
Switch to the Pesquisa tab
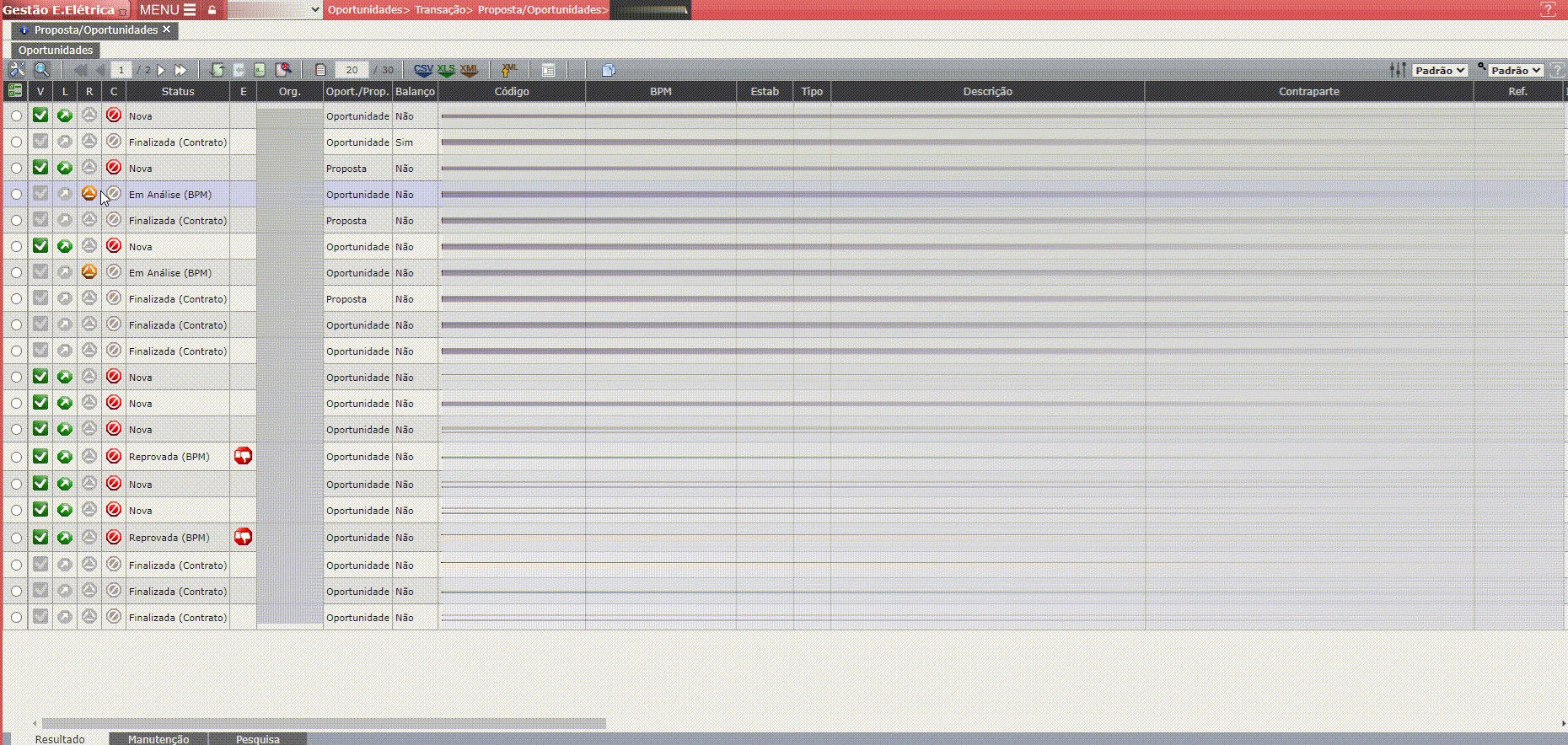tap(257, 739)
